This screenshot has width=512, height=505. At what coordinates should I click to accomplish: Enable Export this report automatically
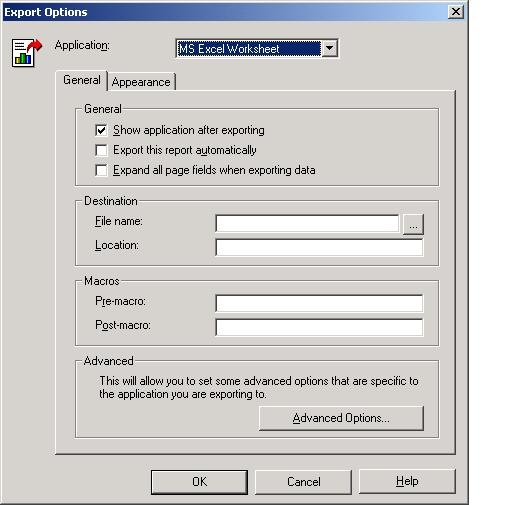click(x=101, y=150)
